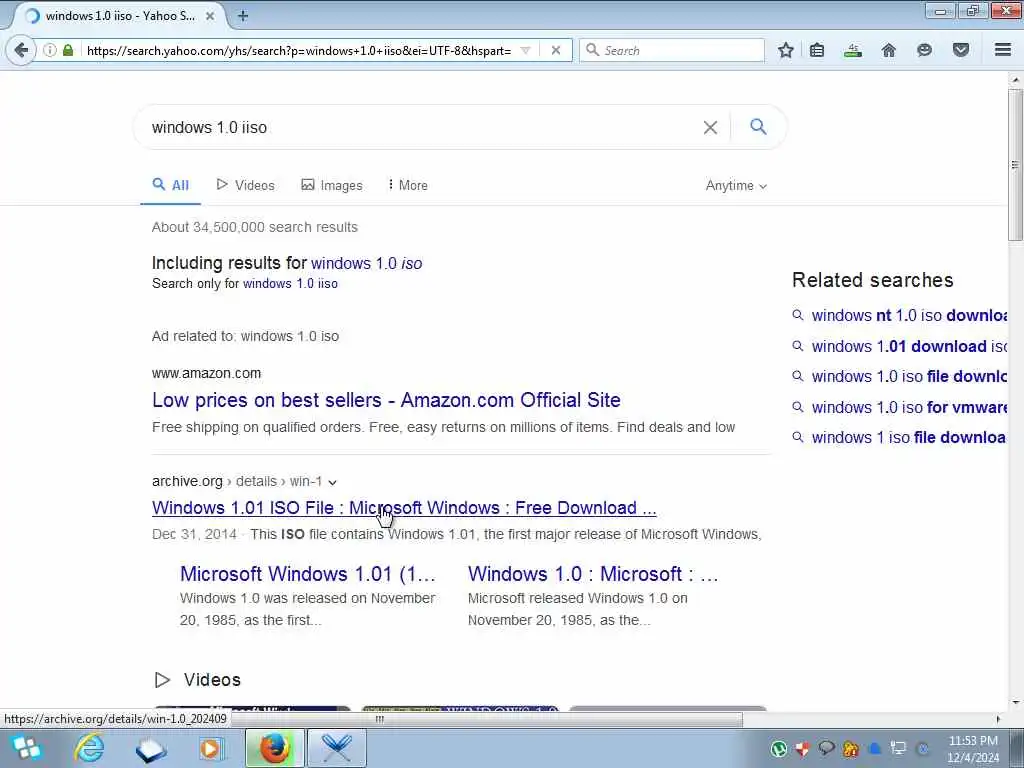Open Windows Start menu
This screenshot has height=768, width=1024.
(26, 748)
